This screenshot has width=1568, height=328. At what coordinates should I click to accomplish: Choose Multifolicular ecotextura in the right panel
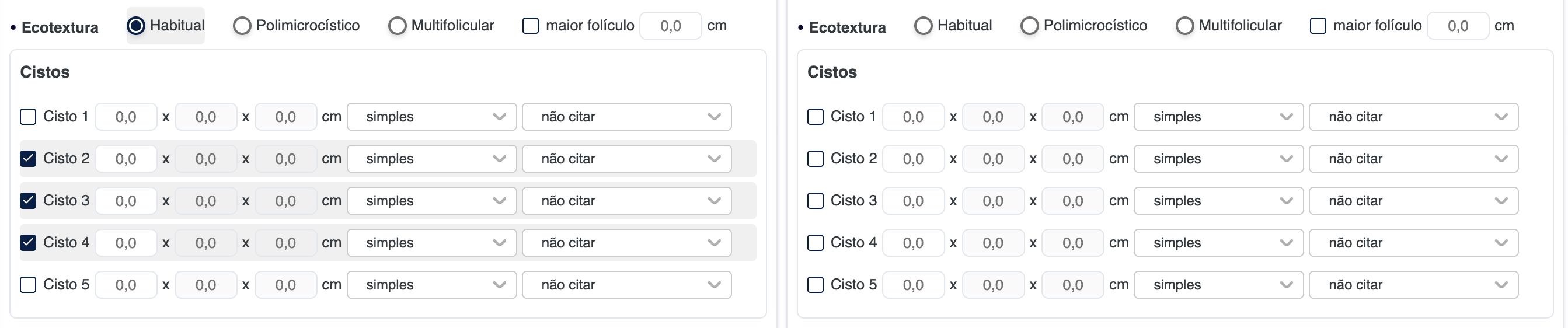click(1184, 26)
